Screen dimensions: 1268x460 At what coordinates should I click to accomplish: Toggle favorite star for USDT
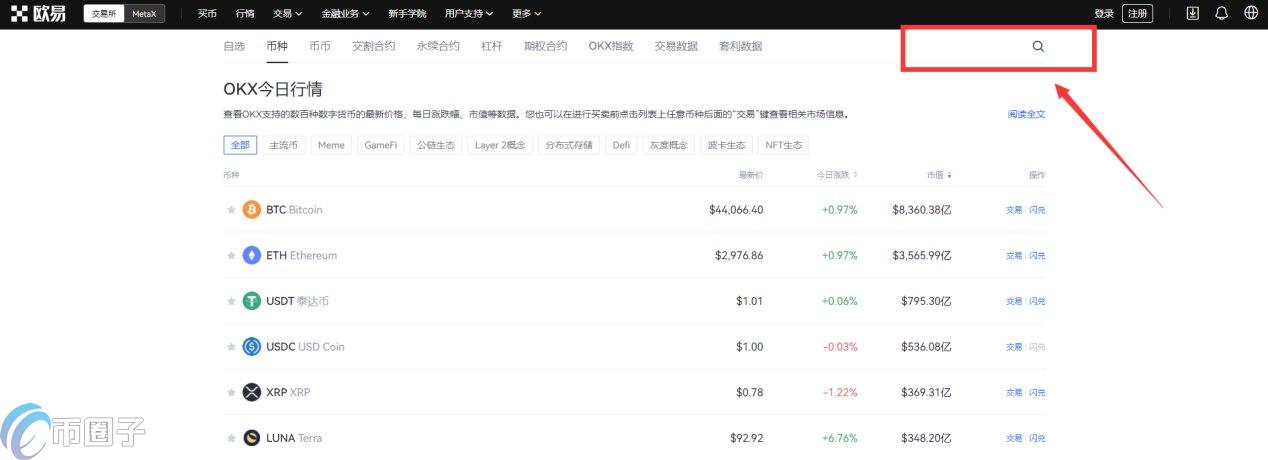click(x=231, y=301)
